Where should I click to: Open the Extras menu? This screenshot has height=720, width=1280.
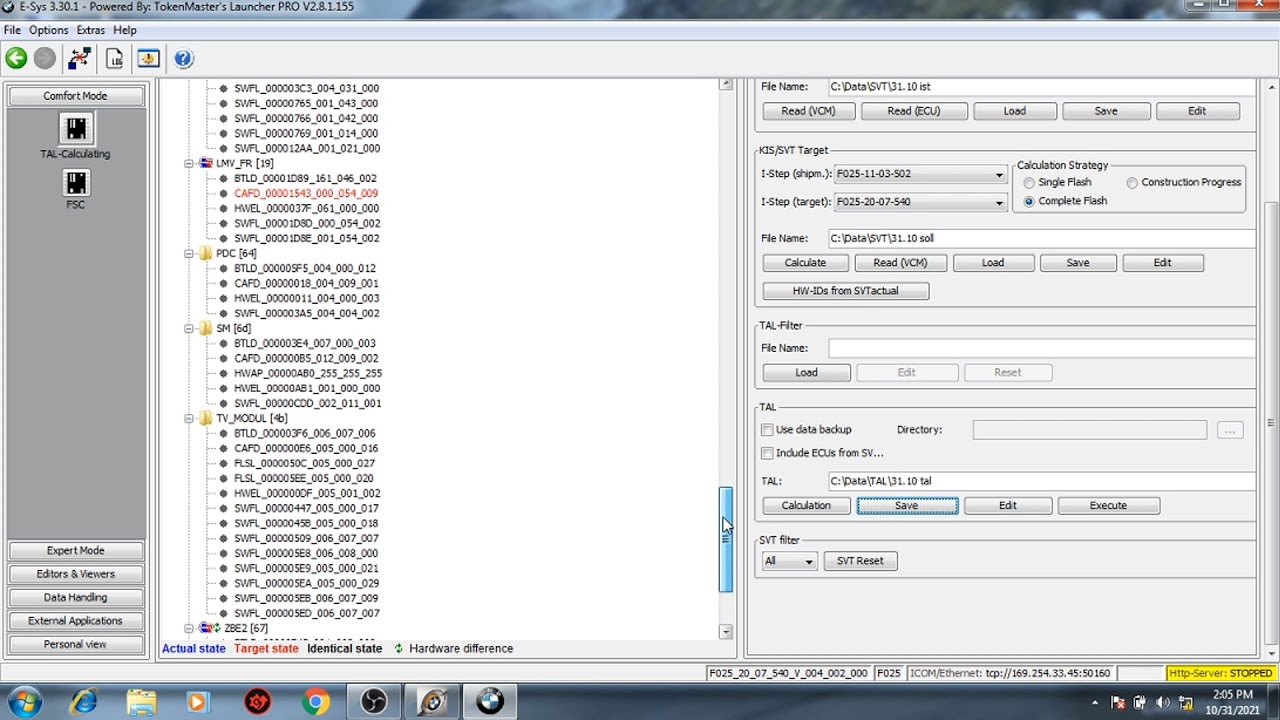point(91,30)
